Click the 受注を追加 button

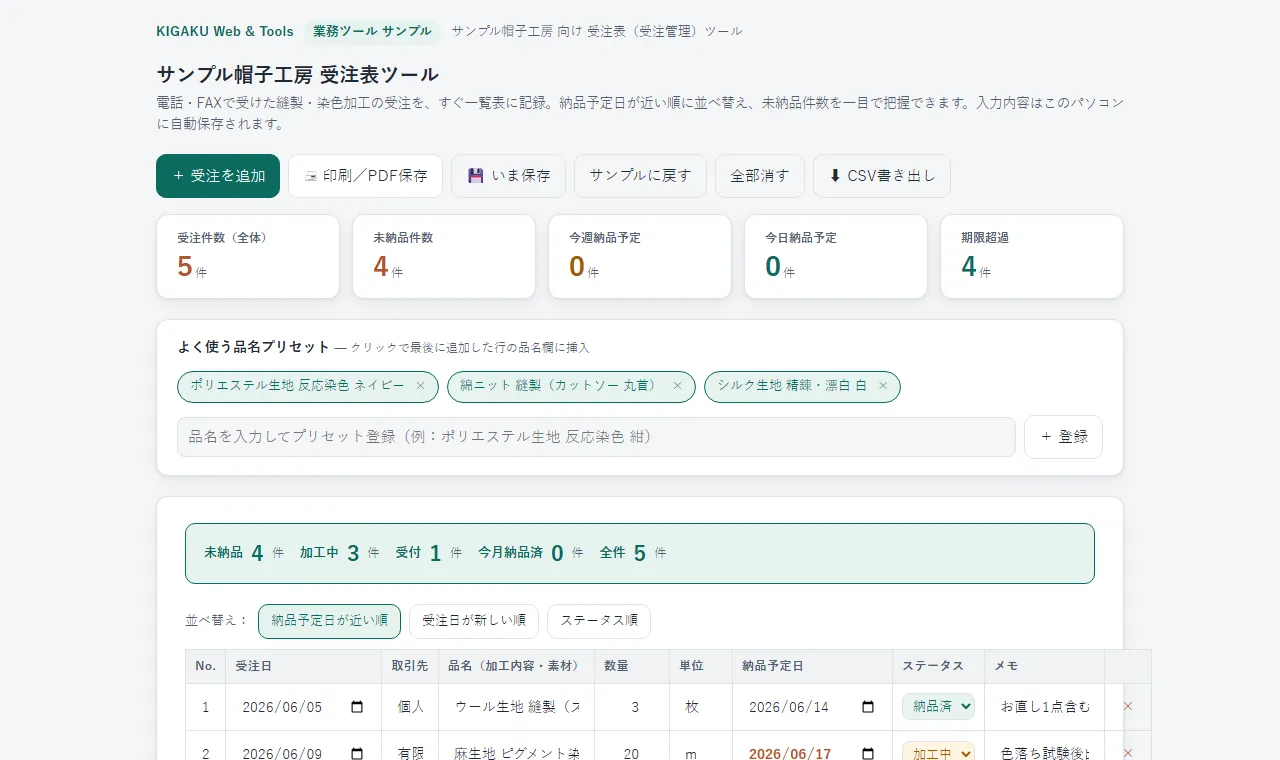coord(218,176)
